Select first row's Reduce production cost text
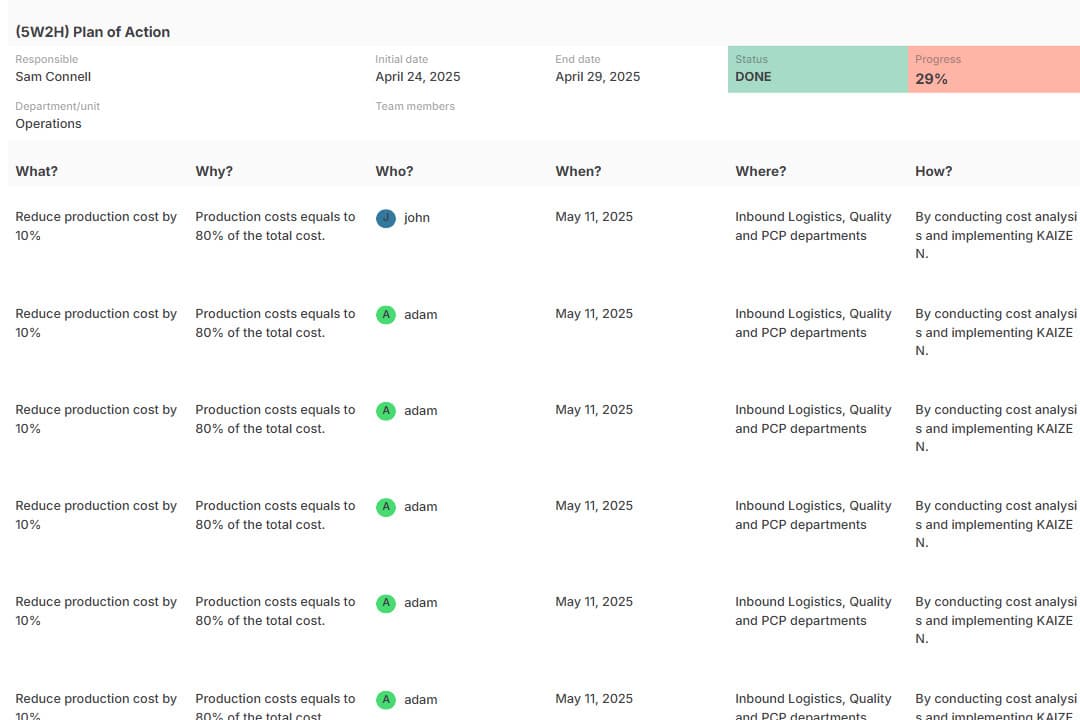The height and width of the screenshot is (720, 1080). tap(96, 226)
